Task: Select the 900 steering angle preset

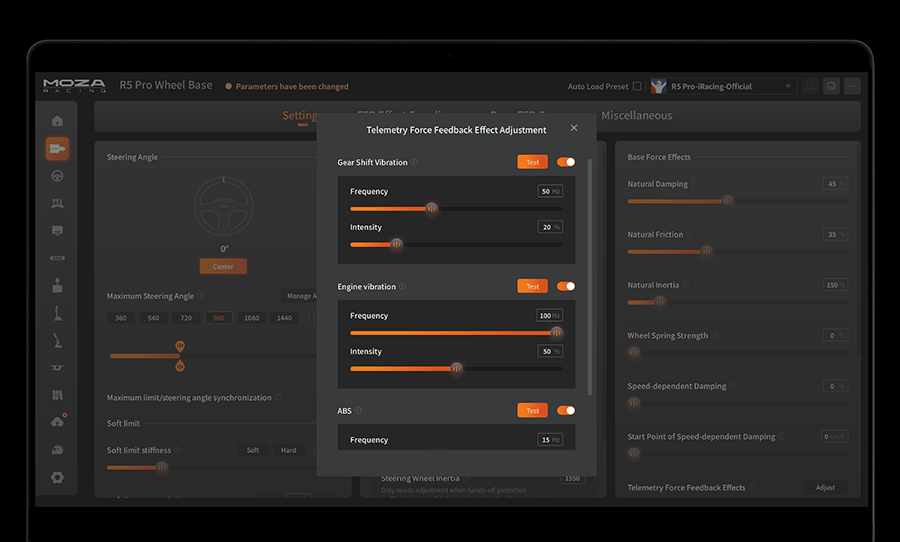Action: coord(219,318)
